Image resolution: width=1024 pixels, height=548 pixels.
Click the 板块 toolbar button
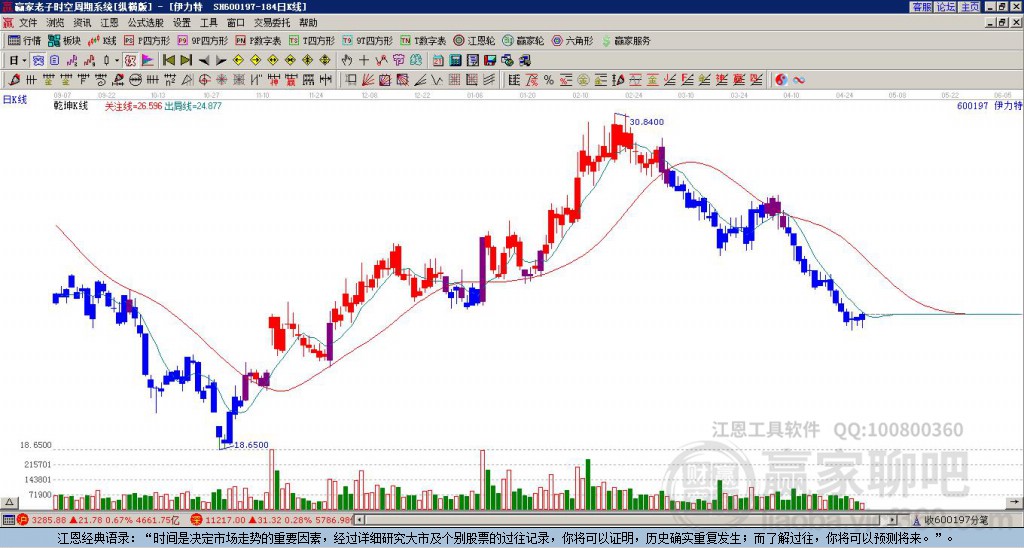point(65,40)
